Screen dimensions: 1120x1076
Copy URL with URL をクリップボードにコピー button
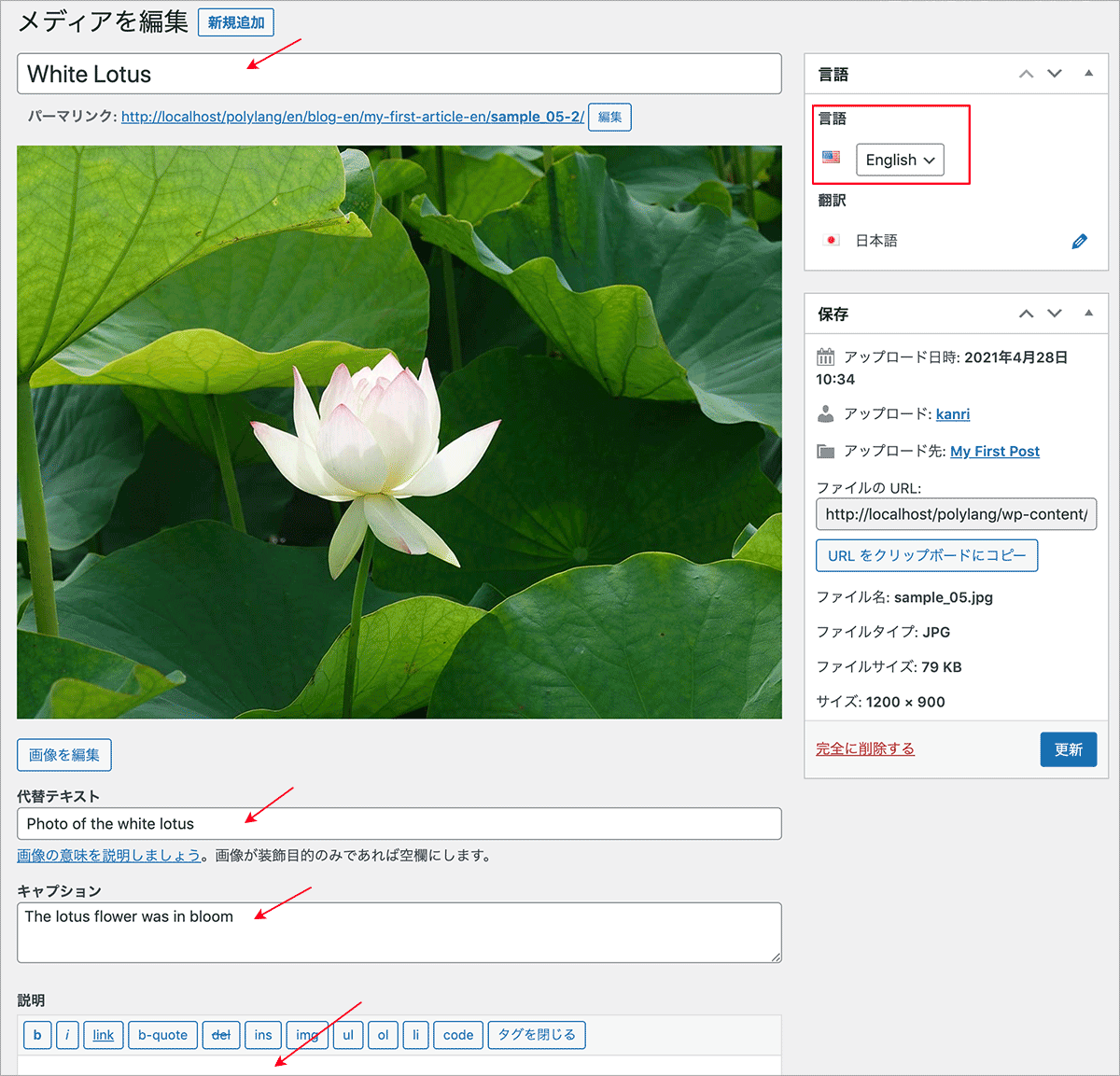tap(926, 555)
